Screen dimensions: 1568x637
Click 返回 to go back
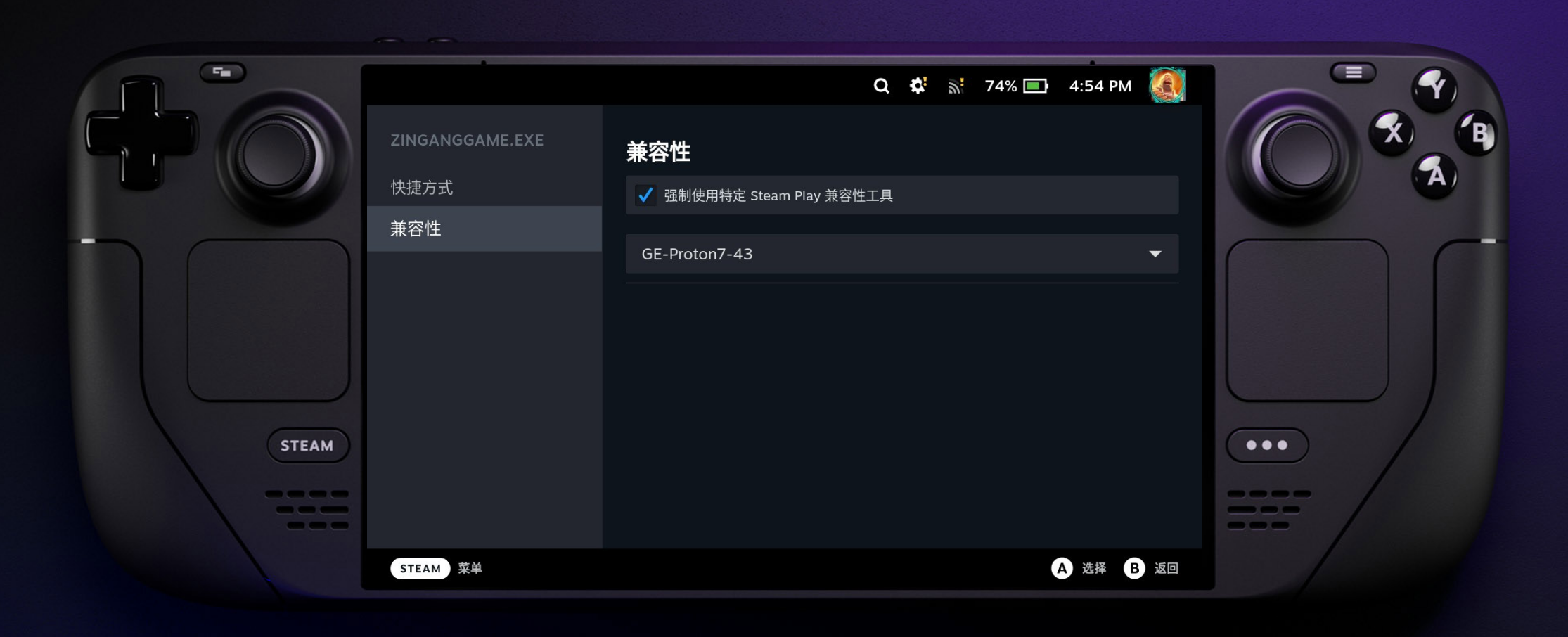point(1166,568)
